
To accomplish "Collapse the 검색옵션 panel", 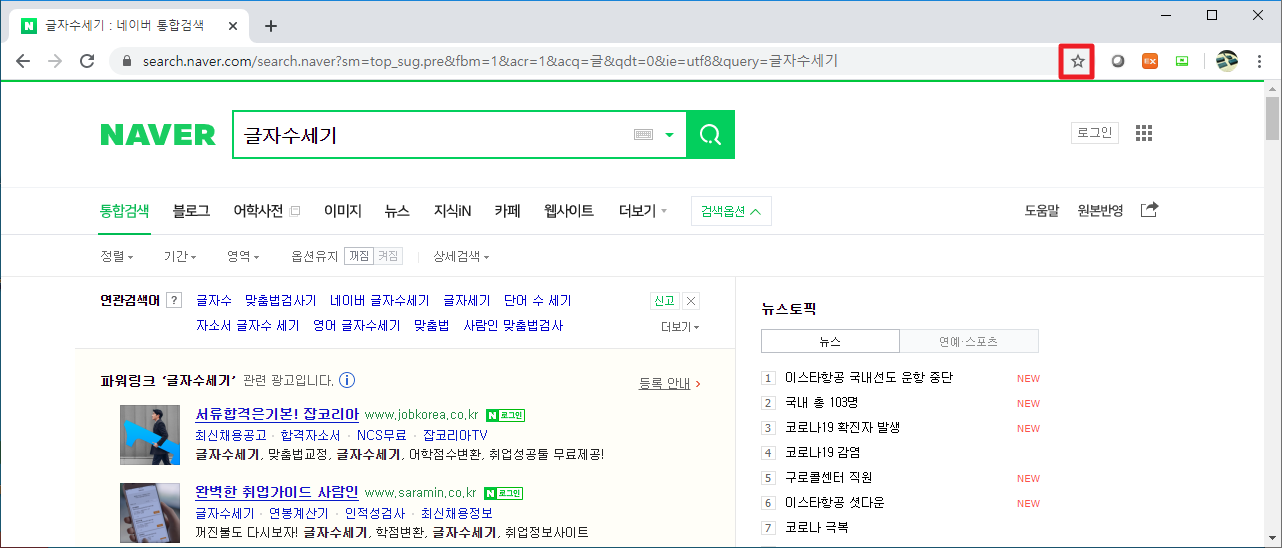I will coord(731,211).
